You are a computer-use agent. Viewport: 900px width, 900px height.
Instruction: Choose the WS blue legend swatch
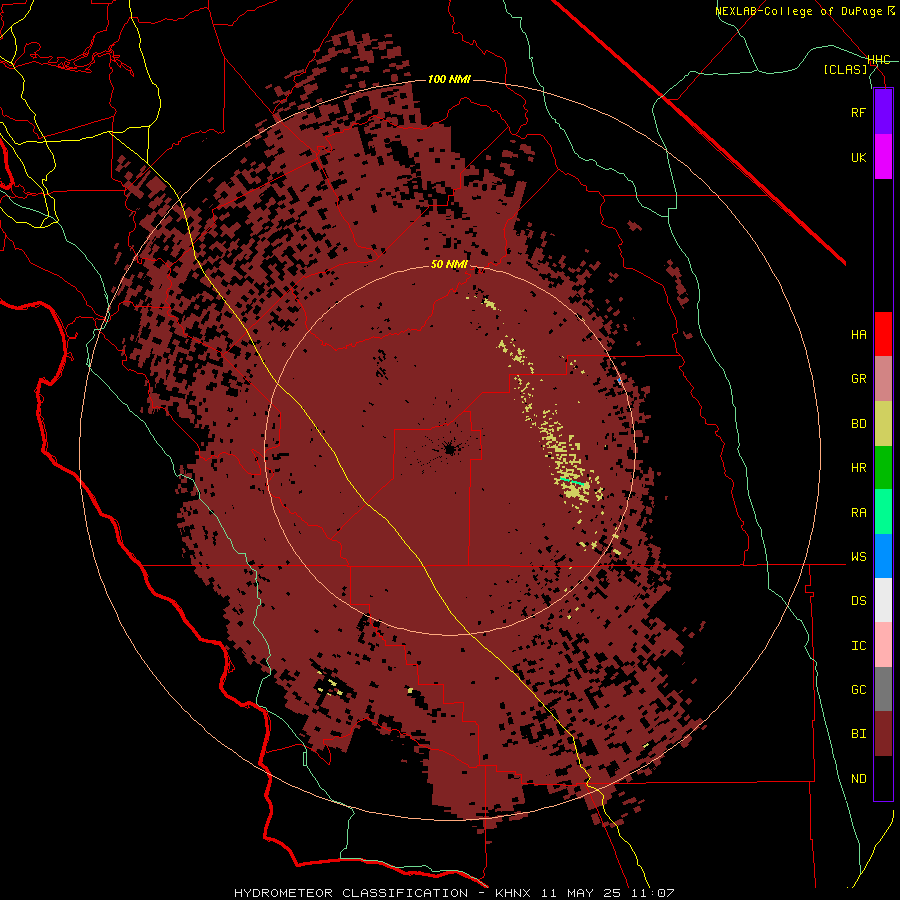(883, 556)
